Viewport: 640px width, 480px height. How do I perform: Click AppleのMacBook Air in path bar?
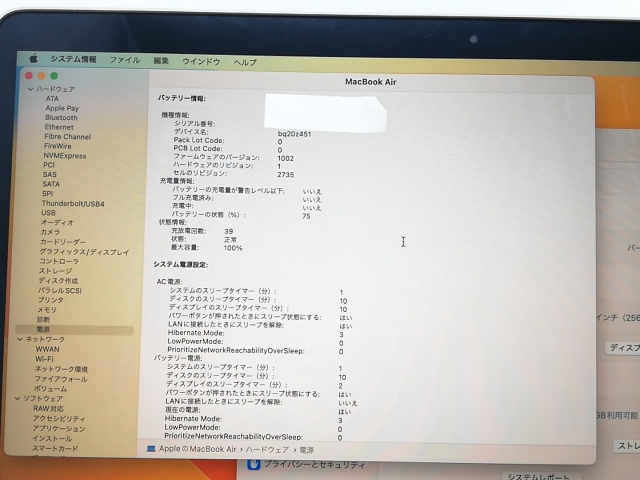pos(198,449)
